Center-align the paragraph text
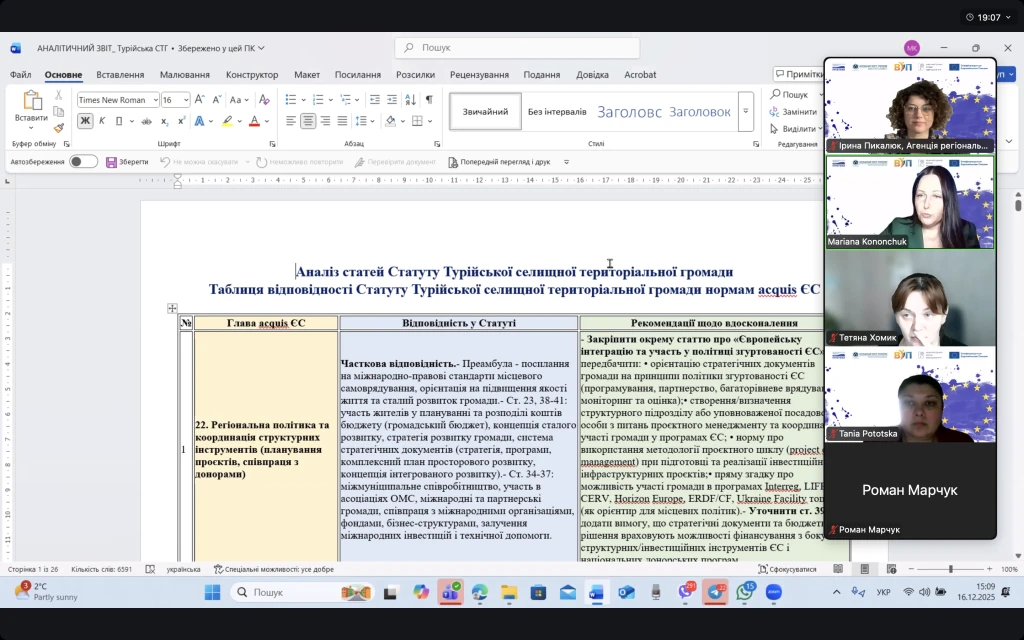The image size is (1024, 640). [308, 121]
